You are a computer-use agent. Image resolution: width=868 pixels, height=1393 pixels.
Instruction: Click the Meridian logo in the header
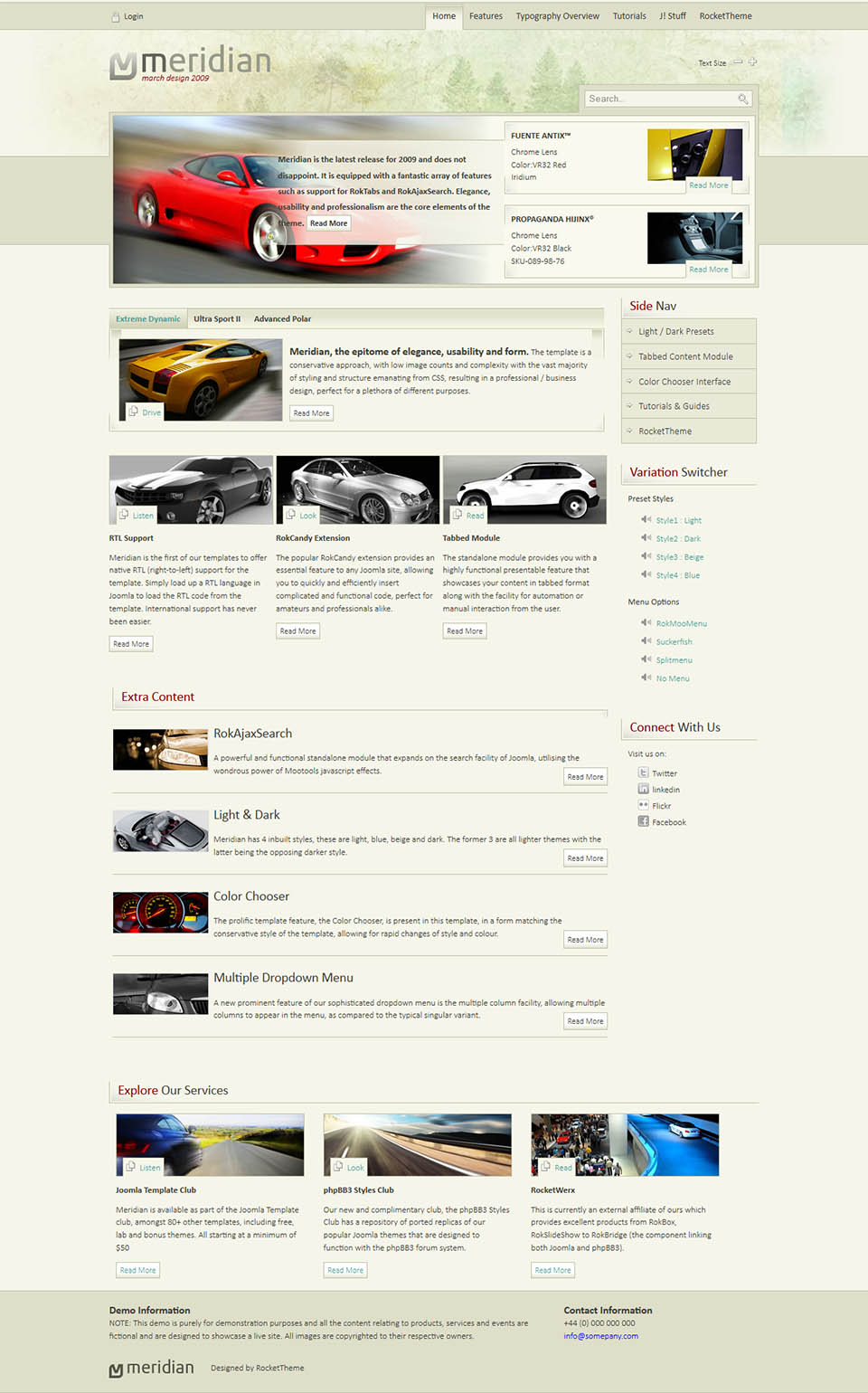coord(191,64)
